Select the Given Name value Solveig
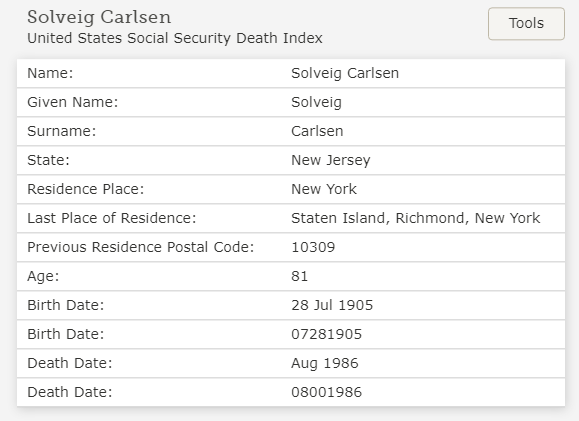Viewport: 579px width, 421px height. click(316, 102)
